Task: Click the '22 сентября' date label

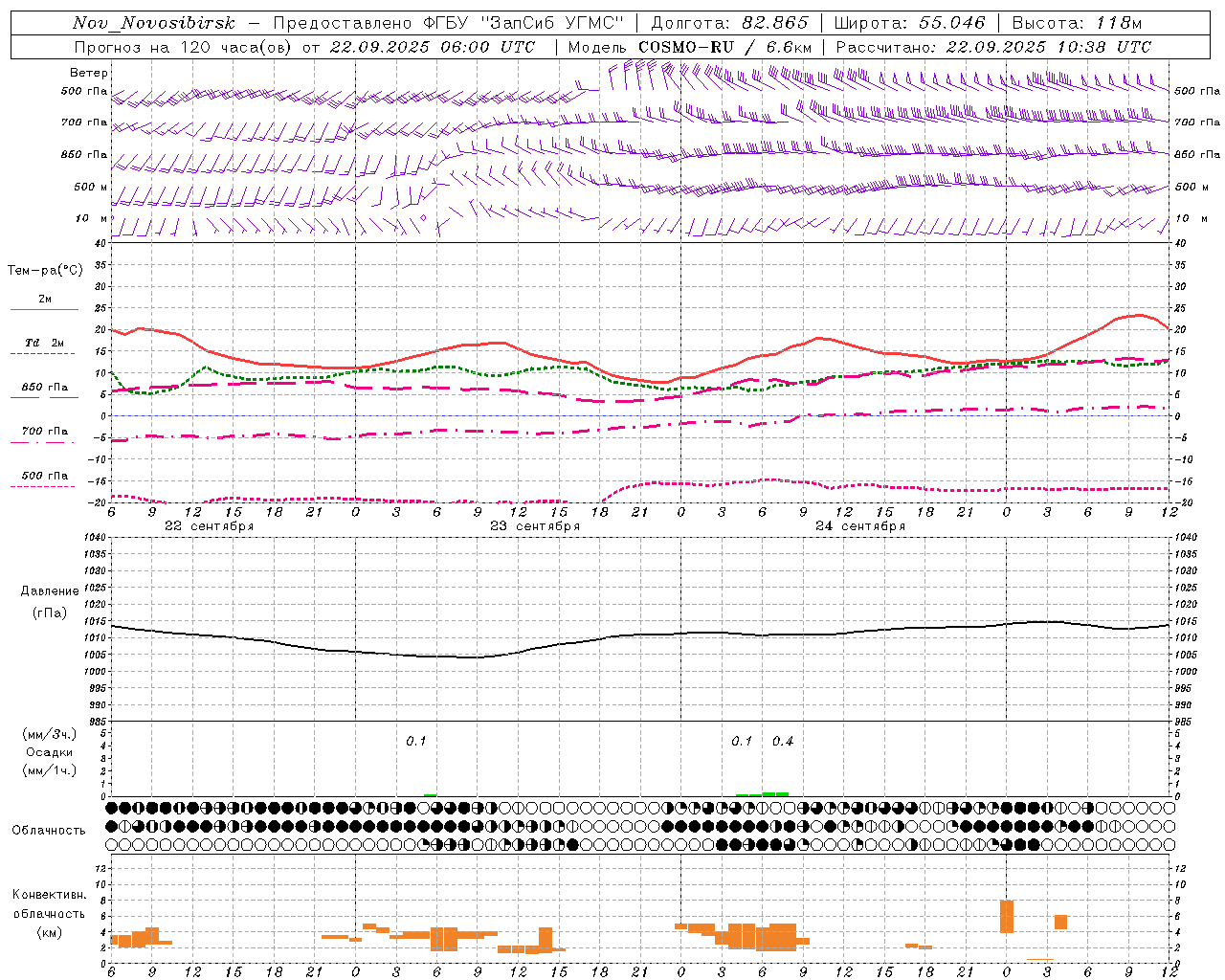Action: (209, 526)
